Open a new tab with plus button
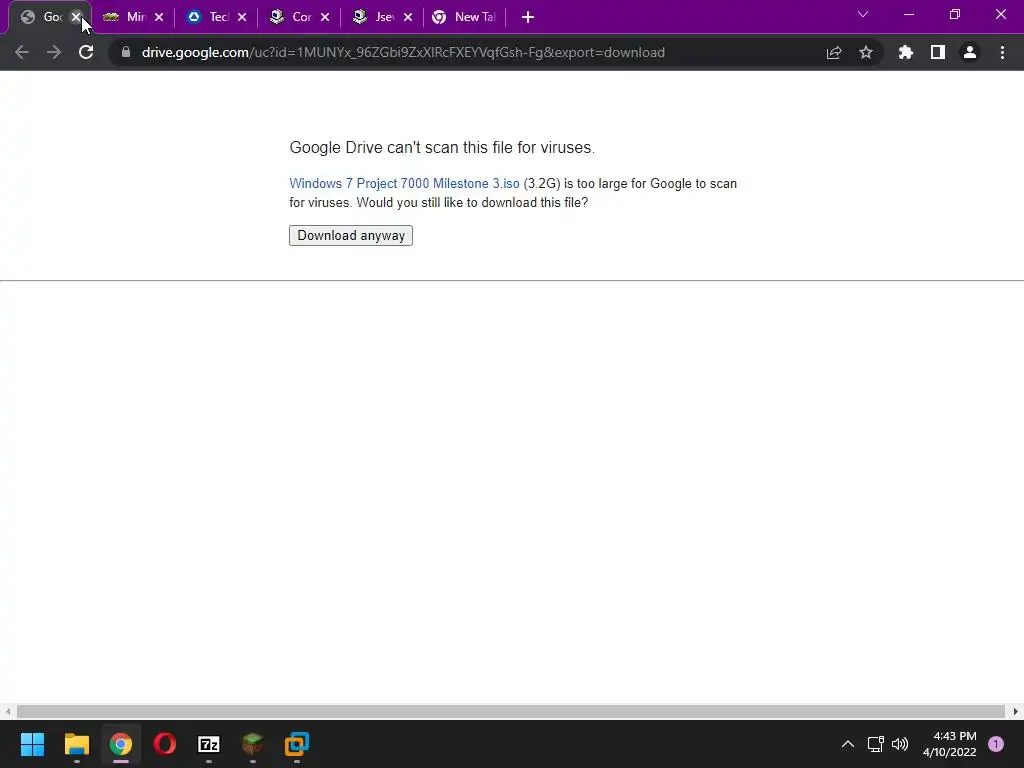 (x=528, y=17)
